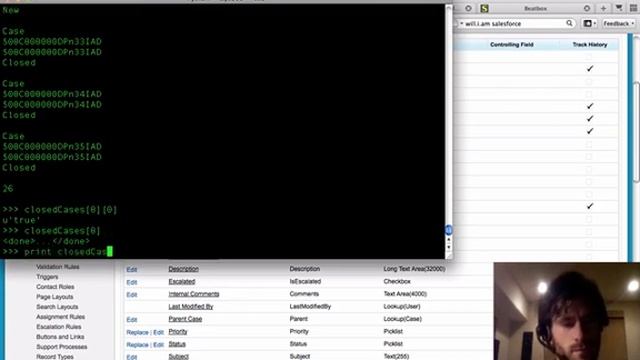The image size is (640, 360).
Task: Open the Parent Case field label link
Action: pos(185,319)
